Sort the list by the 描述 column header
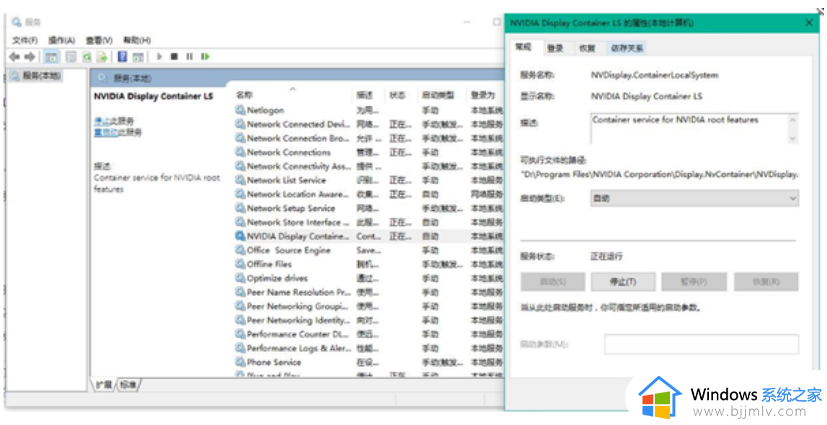827x425 pixels. [x=369, y=95]
